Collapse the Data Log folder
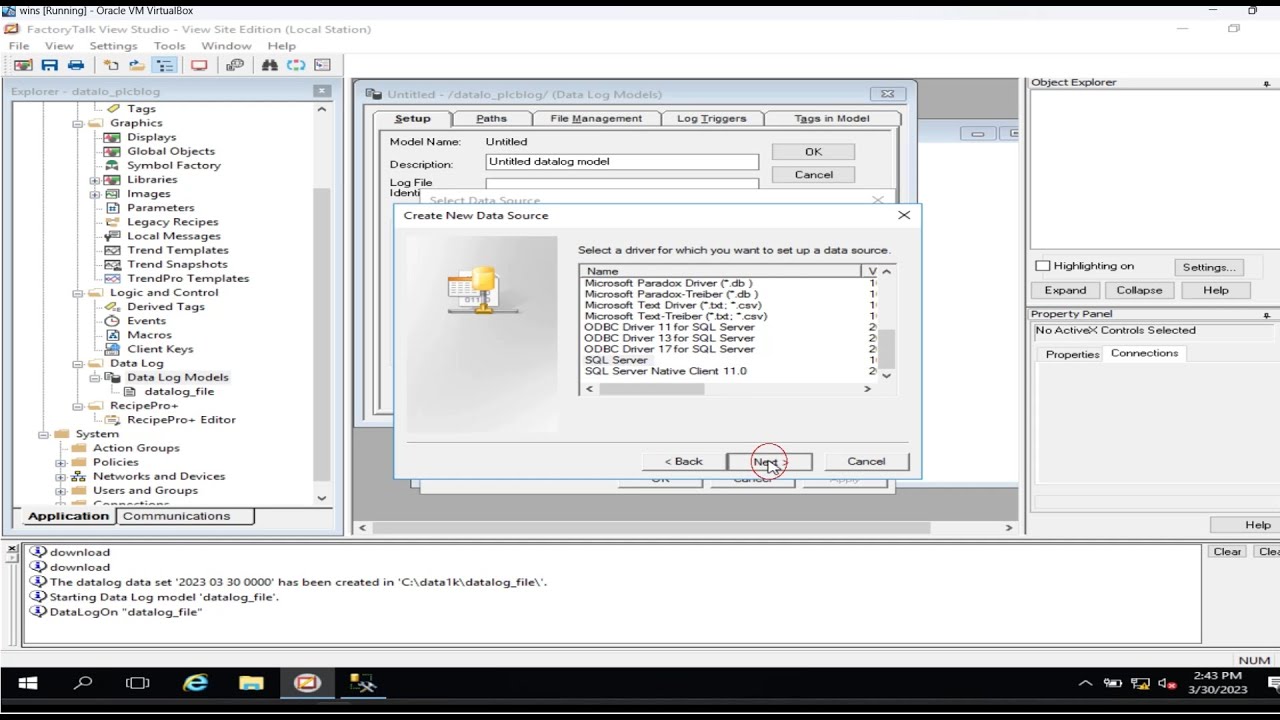The width and height of the screenshot is (1280, 720). [78, 364]
